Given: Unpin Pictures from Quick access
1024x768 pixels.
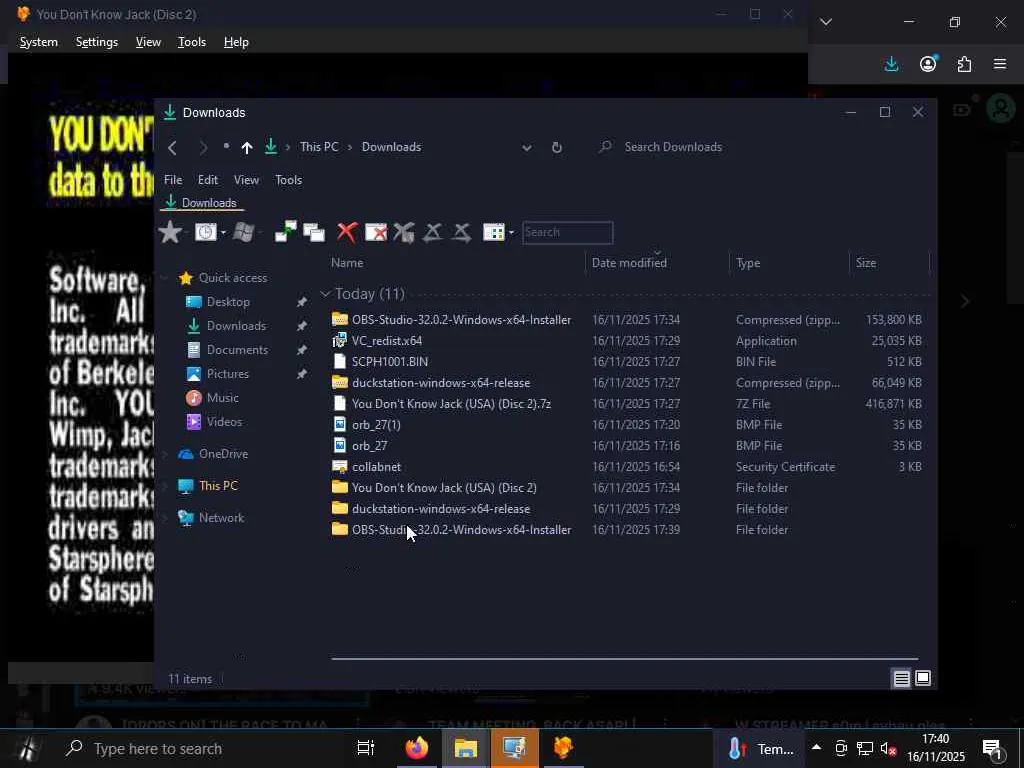Looking at the screenshot, I should click(x=302, y=374).
